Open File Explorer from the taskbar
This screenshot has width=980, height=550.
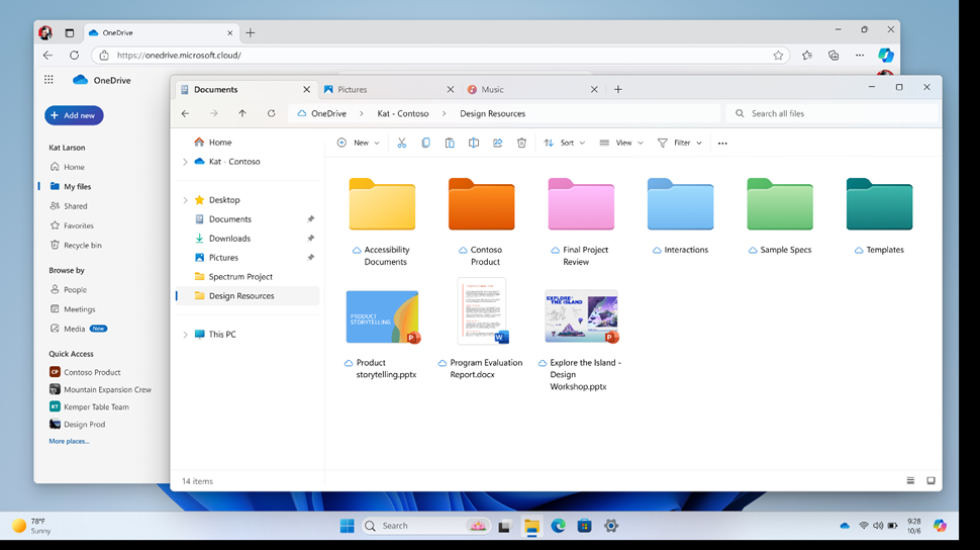click(x=532, y=526)
